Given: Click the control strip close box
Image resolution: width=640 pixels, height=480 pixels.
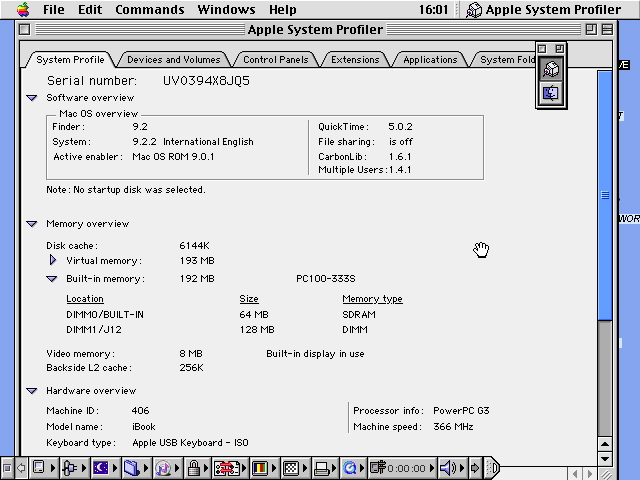Looking at the screenshot, I should [7, 468].
